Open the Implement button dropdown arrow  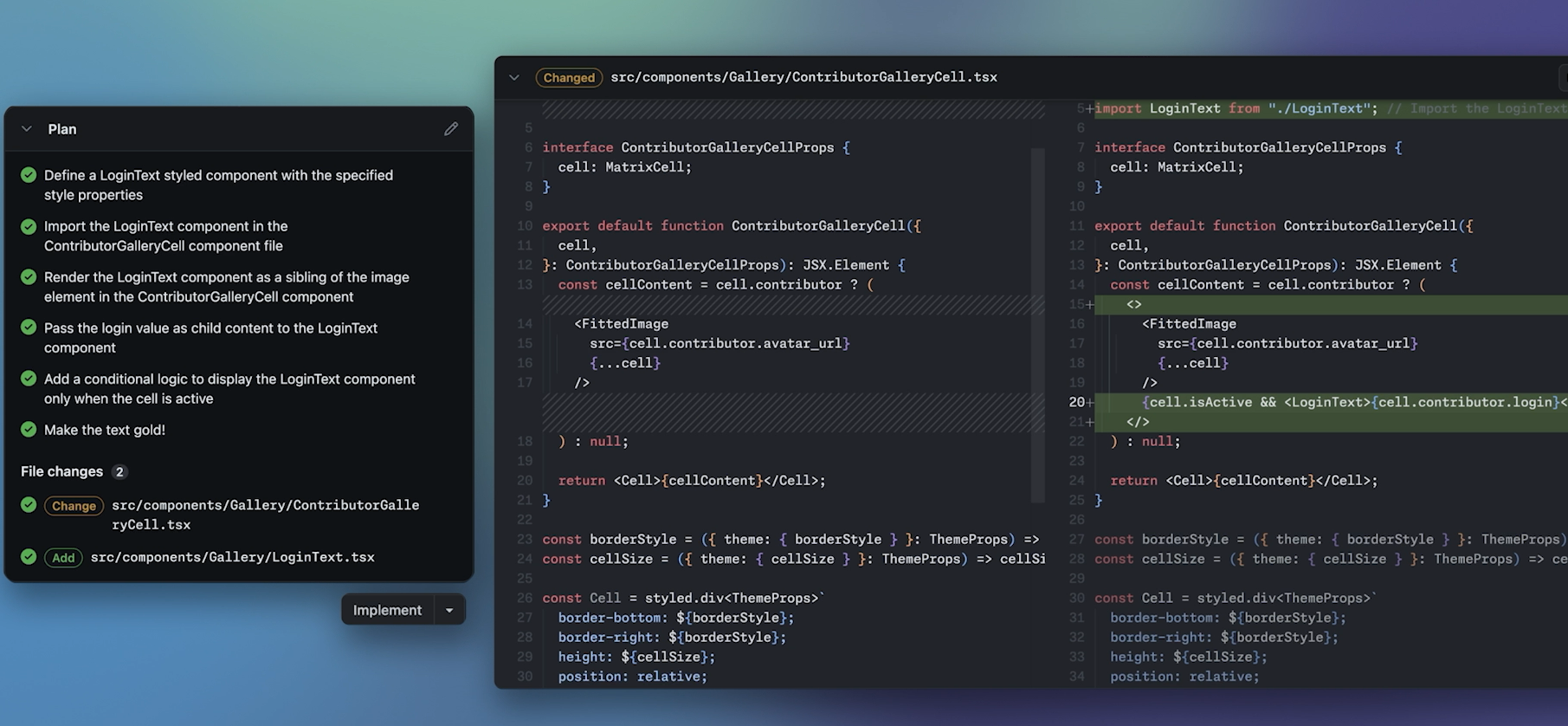tap(449, 610)
